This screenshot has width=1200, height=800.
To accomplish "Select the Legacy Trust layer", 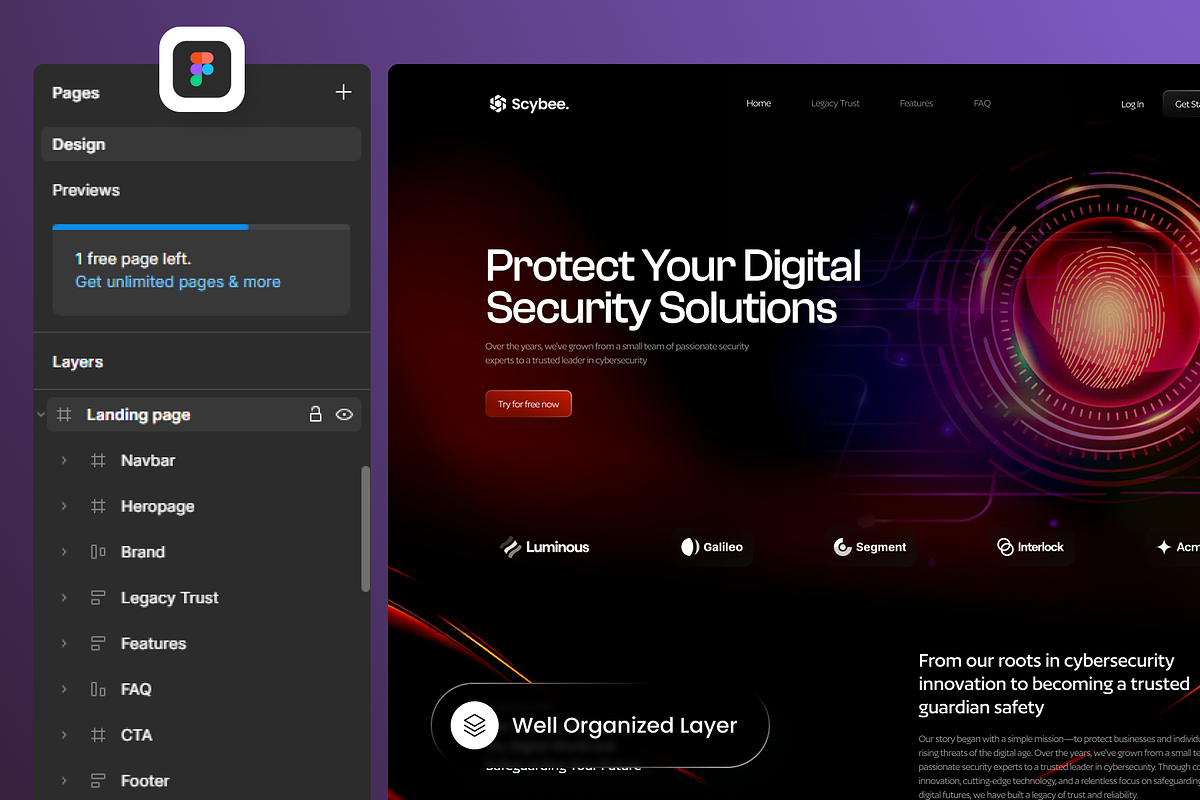I will click(169, 598).
